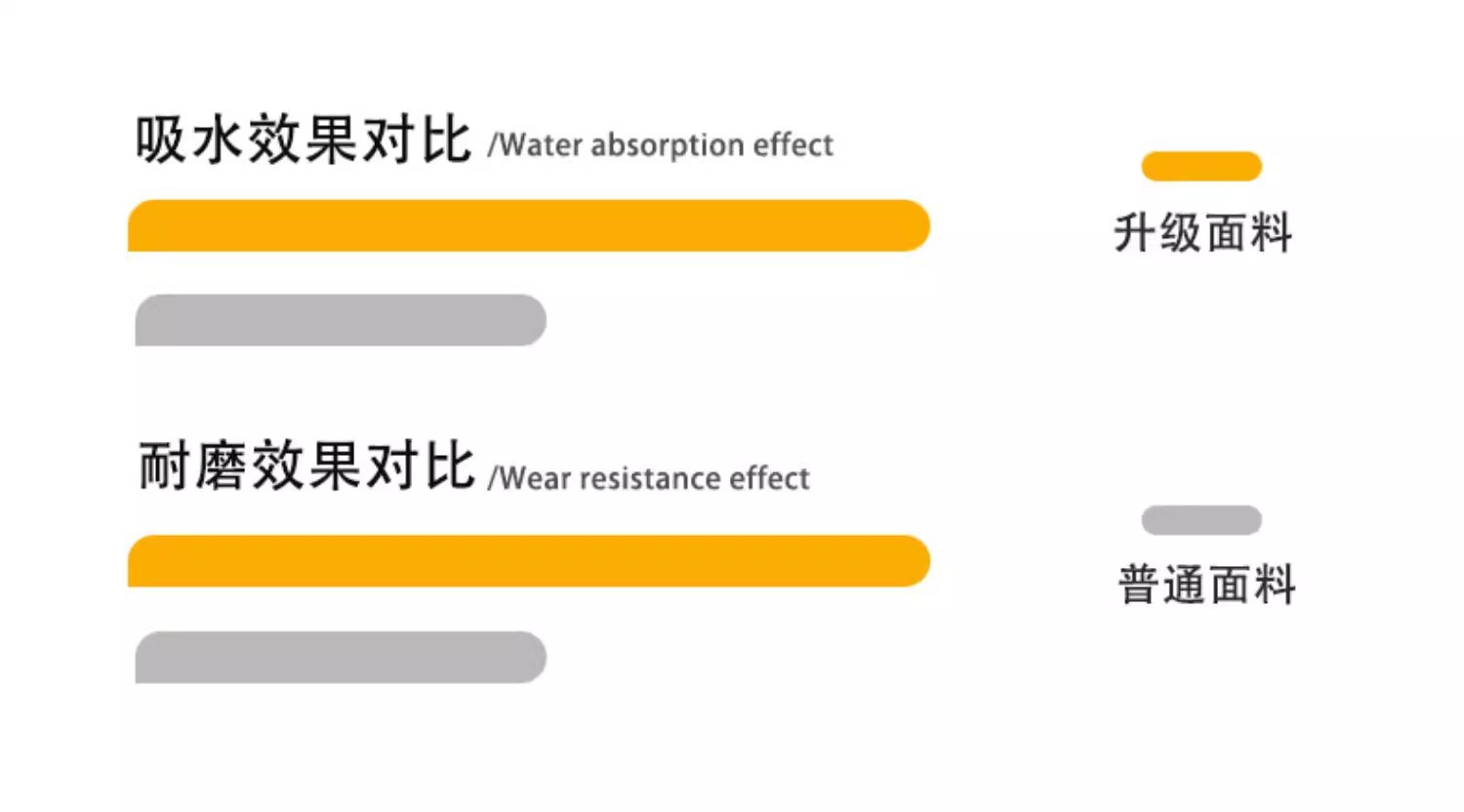
Task: Click the character 吸 in first heading
Action: coord(160,140)
